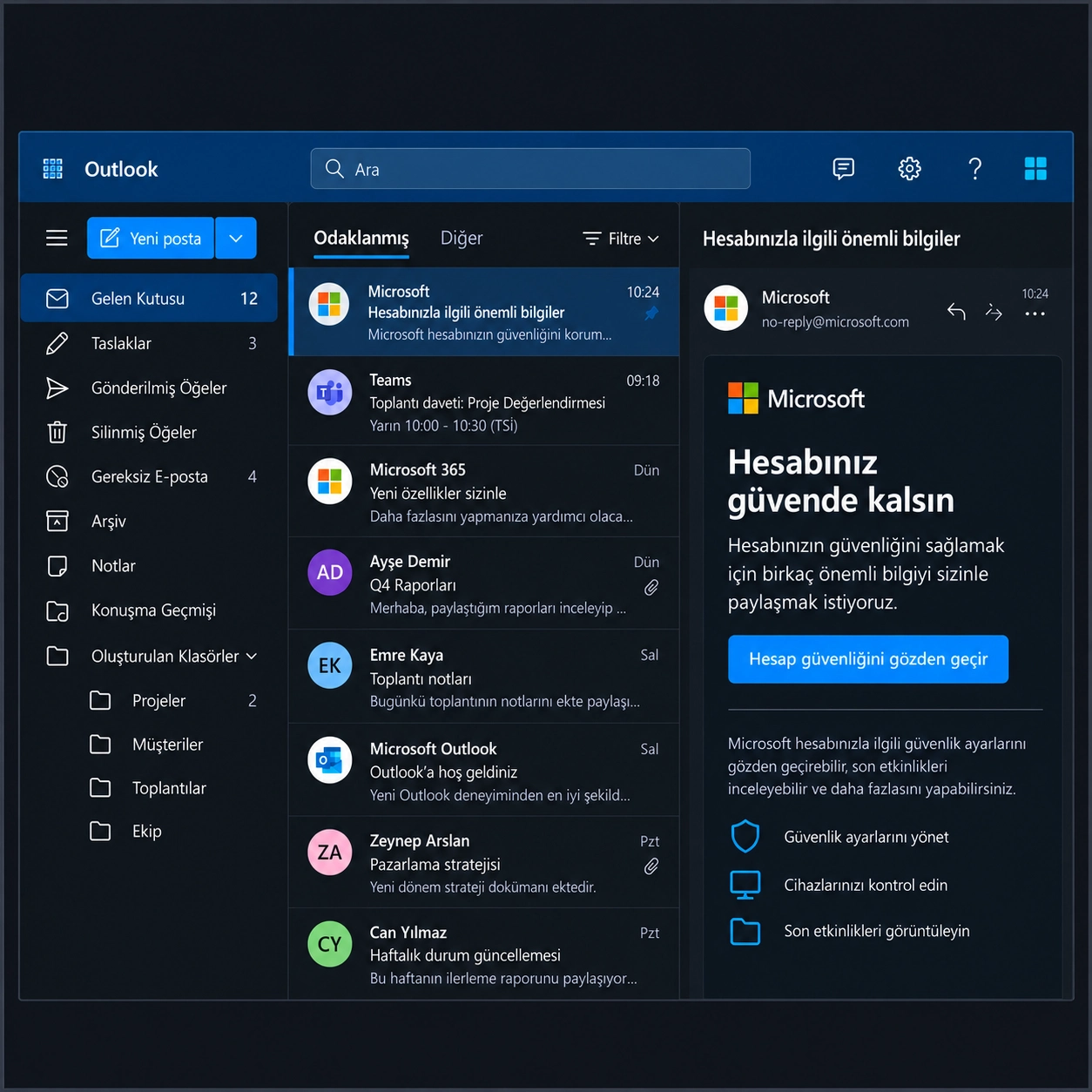Image resolution: width=1092 pixels, height=1092 pixels.
Task: Click the reply arrow icon
Action: point(956,312)
